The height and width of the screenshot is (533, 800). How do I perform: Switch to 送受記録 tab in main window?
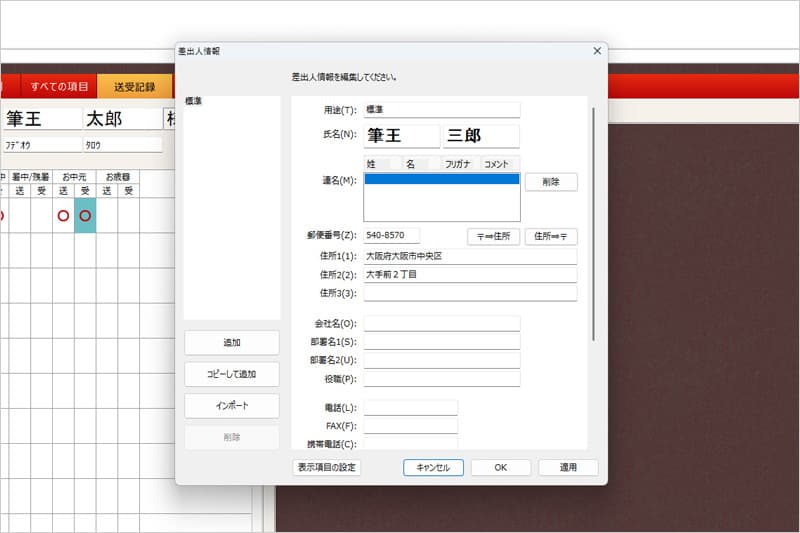[x=135, y=87]
